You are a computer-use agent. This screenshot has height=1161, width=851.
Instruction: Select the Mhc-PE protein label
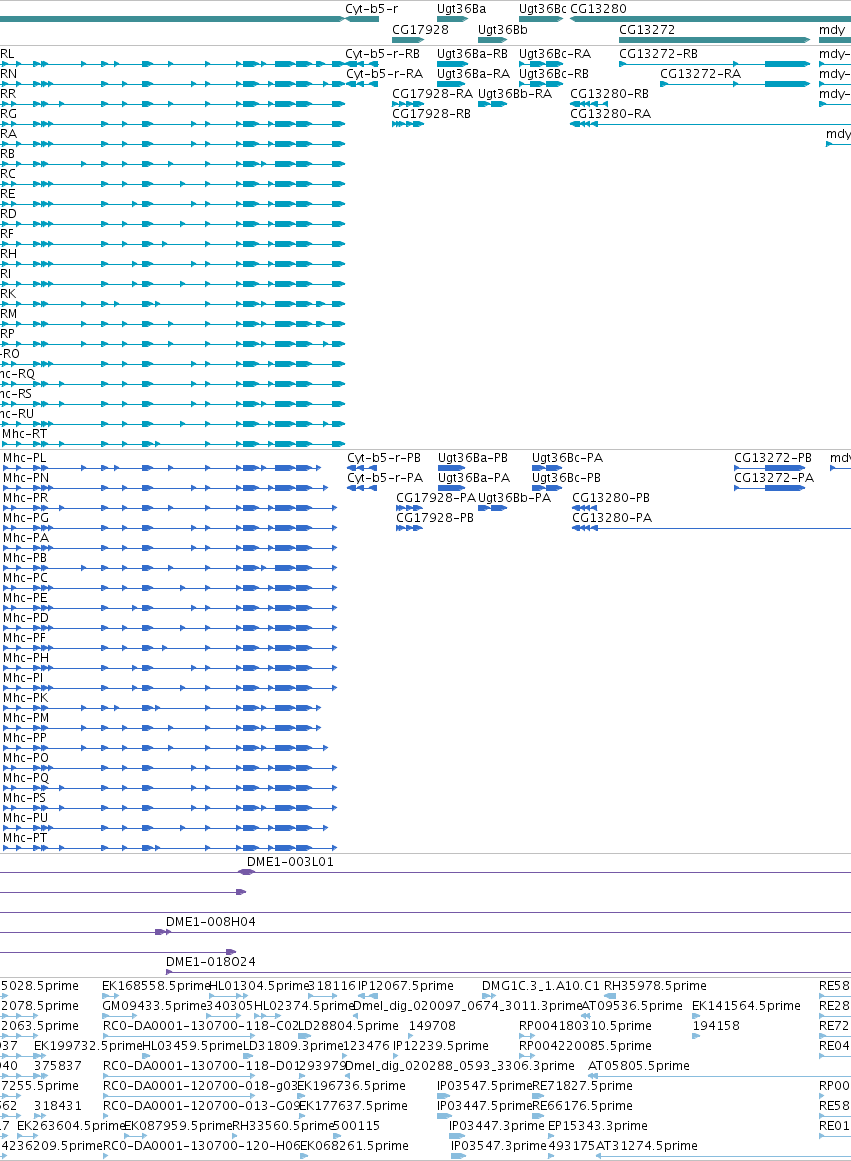(x=25, y=598)
